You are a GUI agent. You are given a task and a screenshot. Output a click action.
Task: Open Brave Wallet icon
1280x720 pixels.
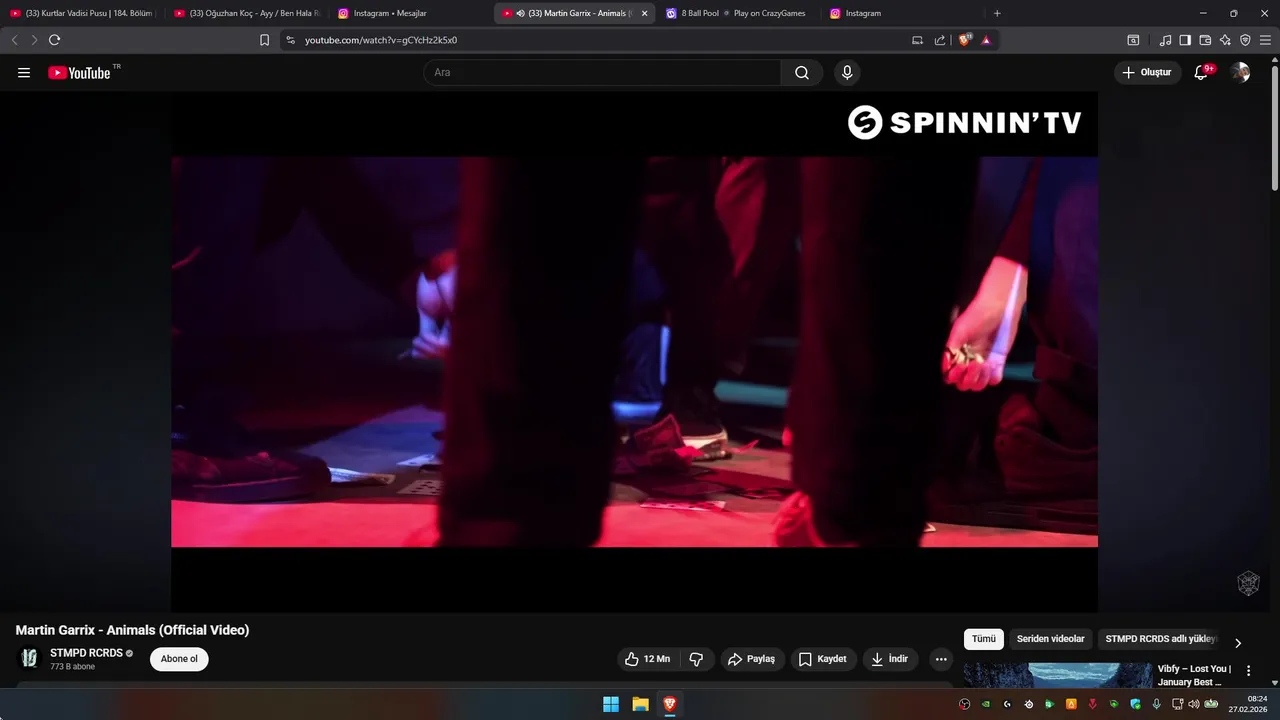click(x=1205, y=40)
